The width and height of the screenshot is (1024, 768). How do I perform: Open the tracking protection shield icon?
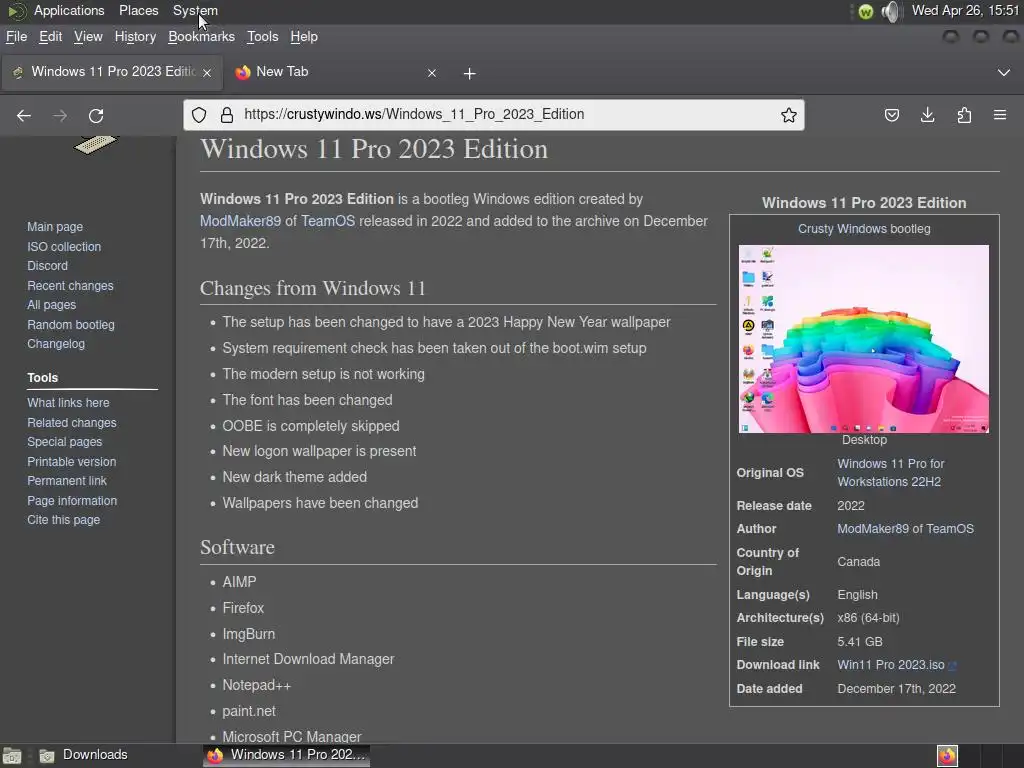[x=199, y=115]
